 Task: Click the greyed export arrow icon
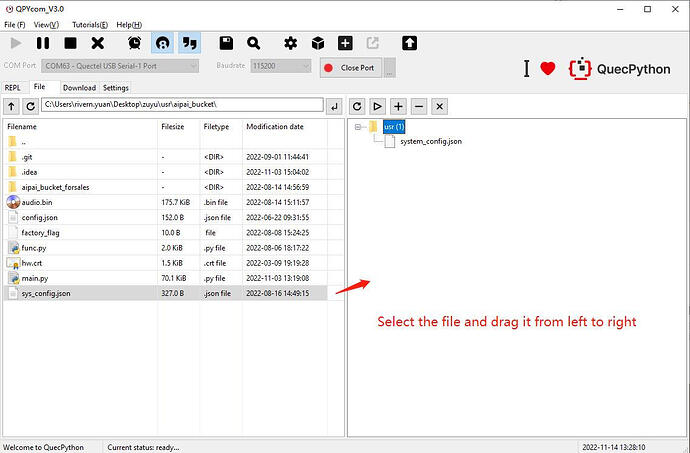[372, 43]
